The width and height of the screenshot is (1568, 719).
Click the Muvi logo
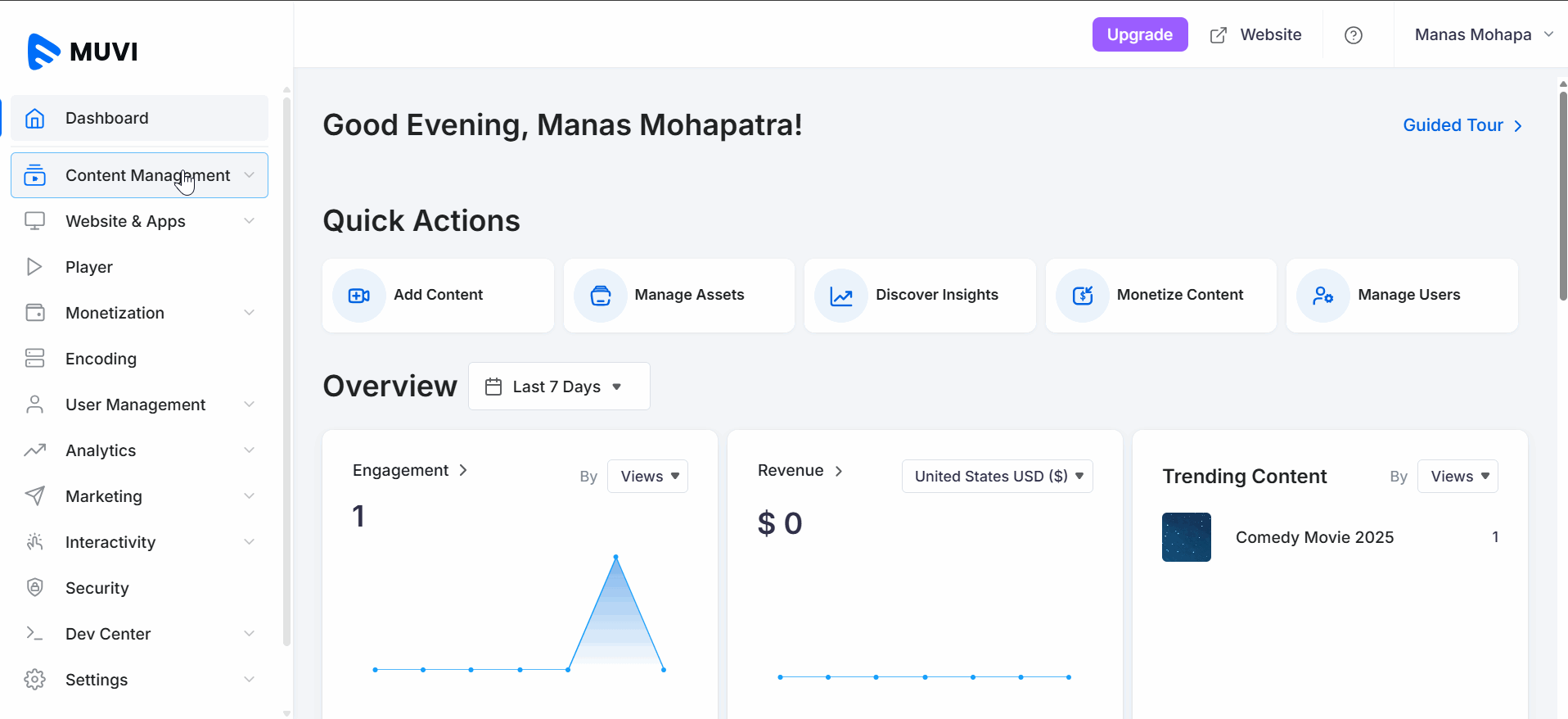[x=83, y=52]
